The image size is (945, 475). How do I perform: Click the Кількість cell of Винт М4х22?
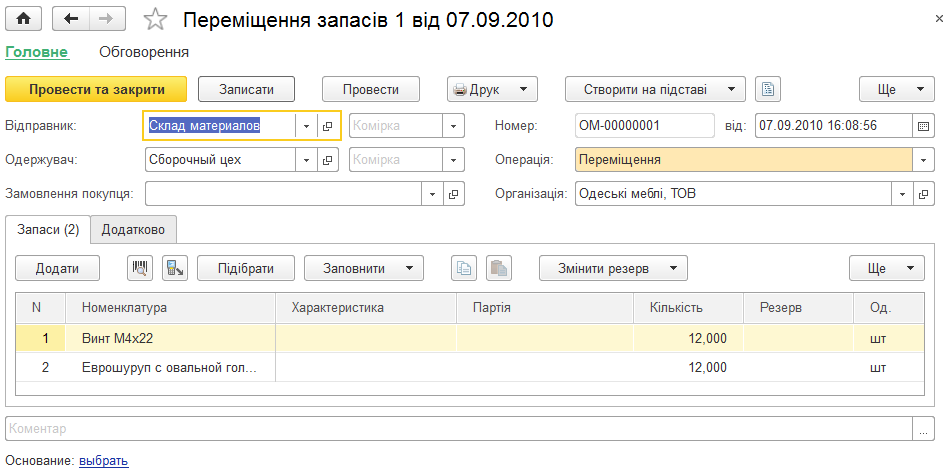(688, 338)
